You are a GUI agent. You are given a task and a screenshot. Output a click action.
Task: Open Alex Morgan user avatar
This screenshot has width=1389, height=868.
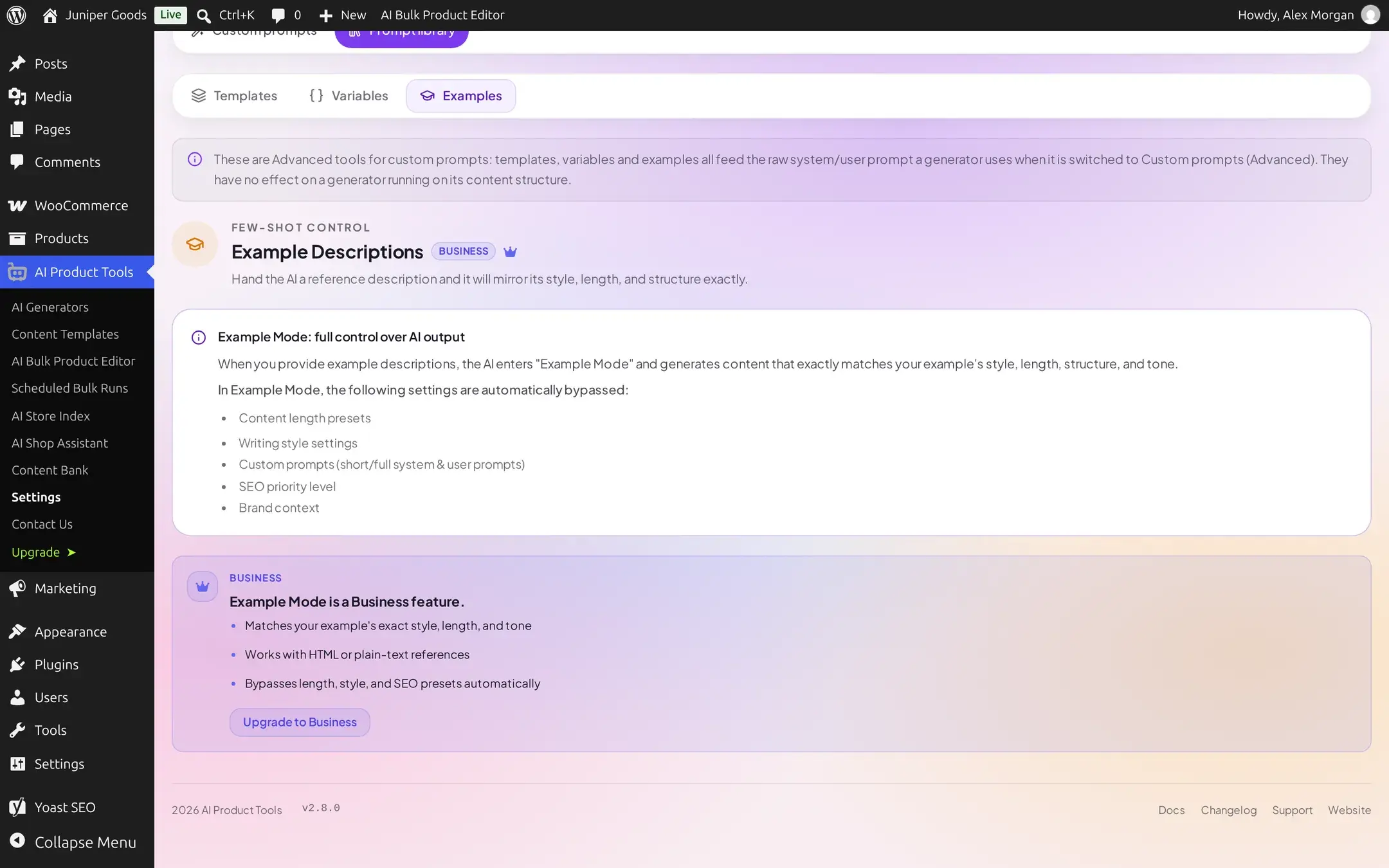click(1370, 15)
